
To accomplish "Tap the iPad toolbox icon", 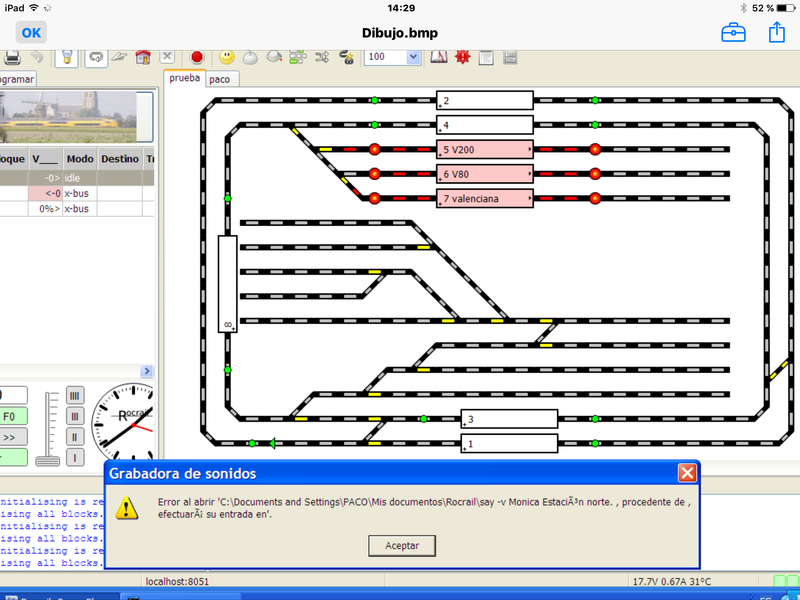I will point(733,33).
